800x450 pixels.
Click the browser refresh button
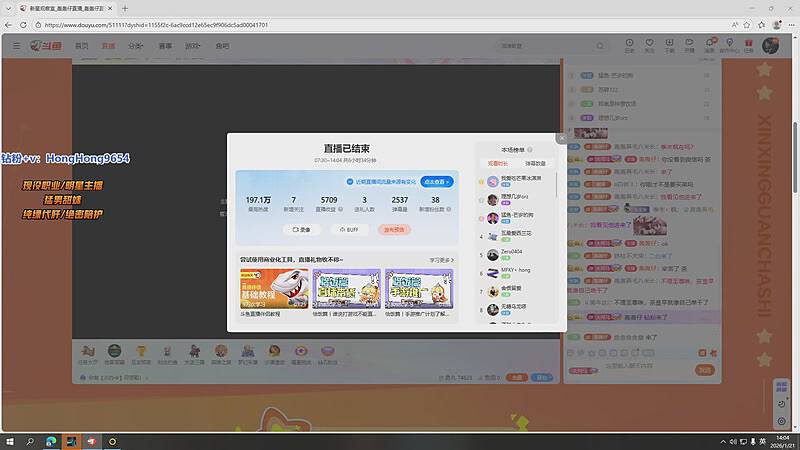click(x=23, y=24)
